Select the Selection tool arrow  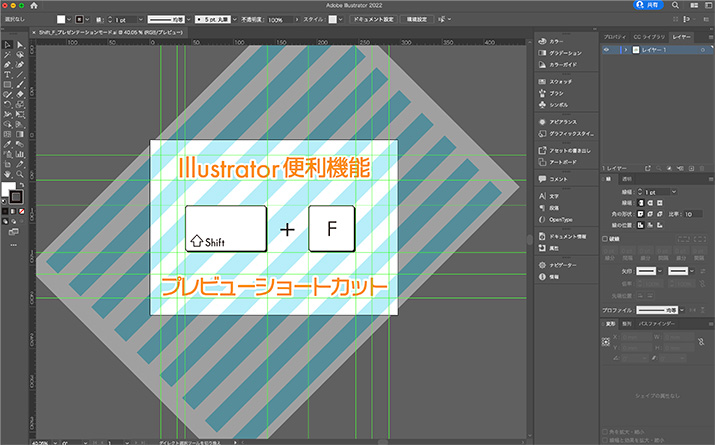tap(7, 45)
